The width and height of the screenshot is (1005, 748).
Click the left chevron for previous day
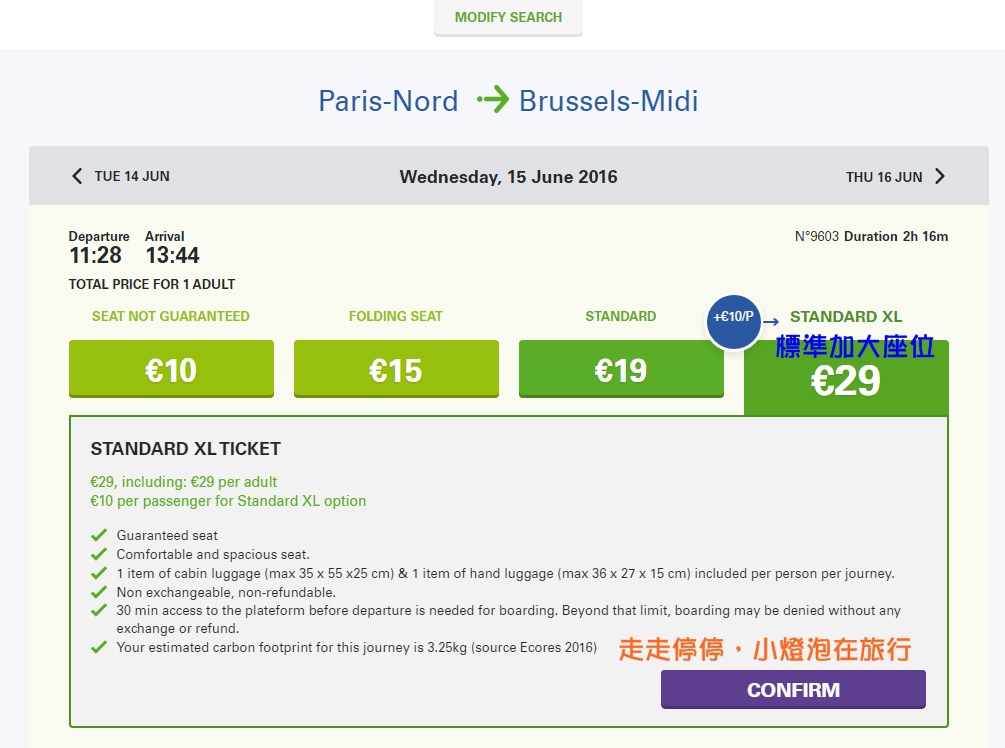(77, 176)
